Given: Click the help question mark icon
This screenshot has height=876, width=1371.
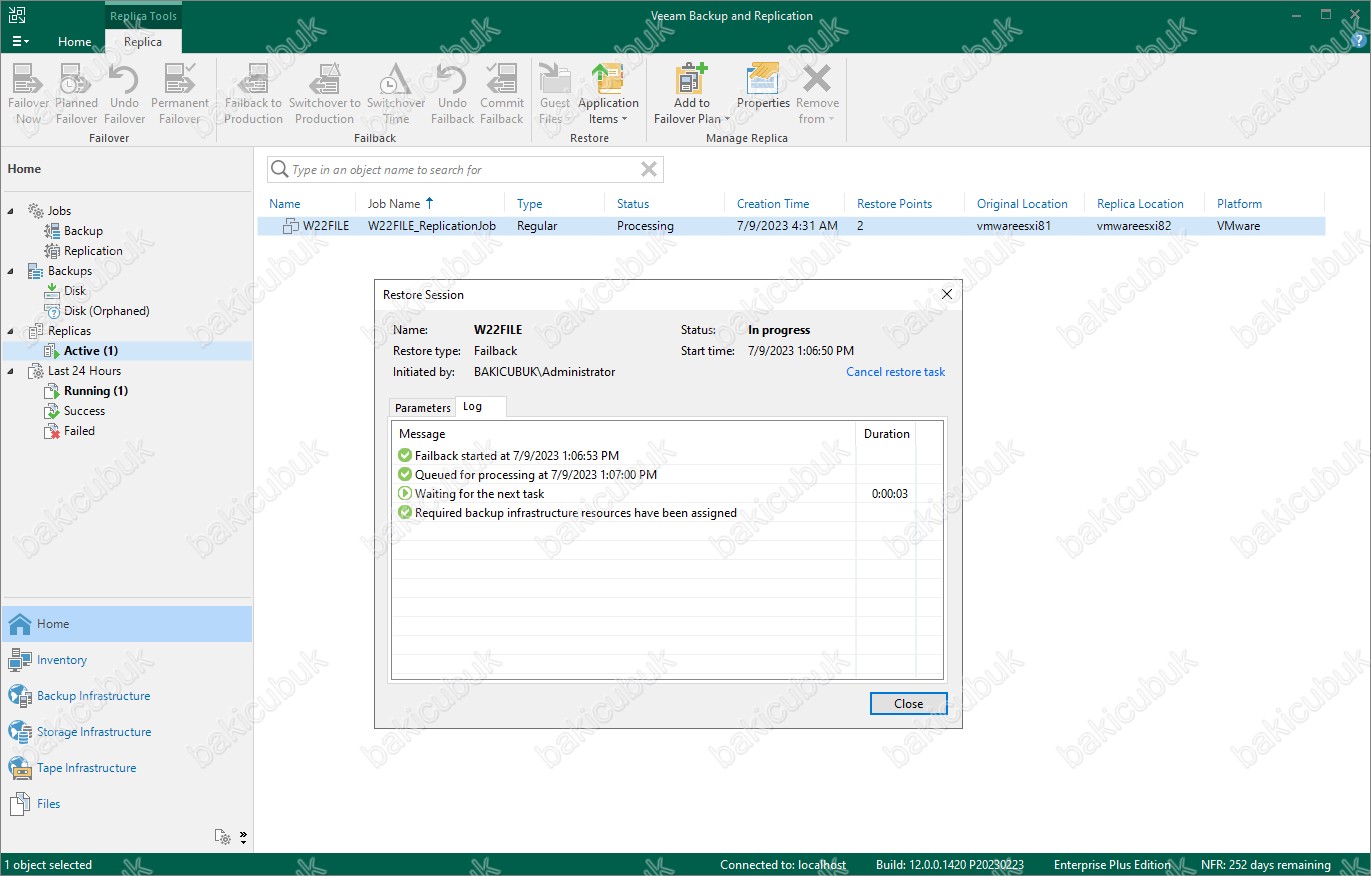Looking at the screenshot, I should [x=1357, y=41].
